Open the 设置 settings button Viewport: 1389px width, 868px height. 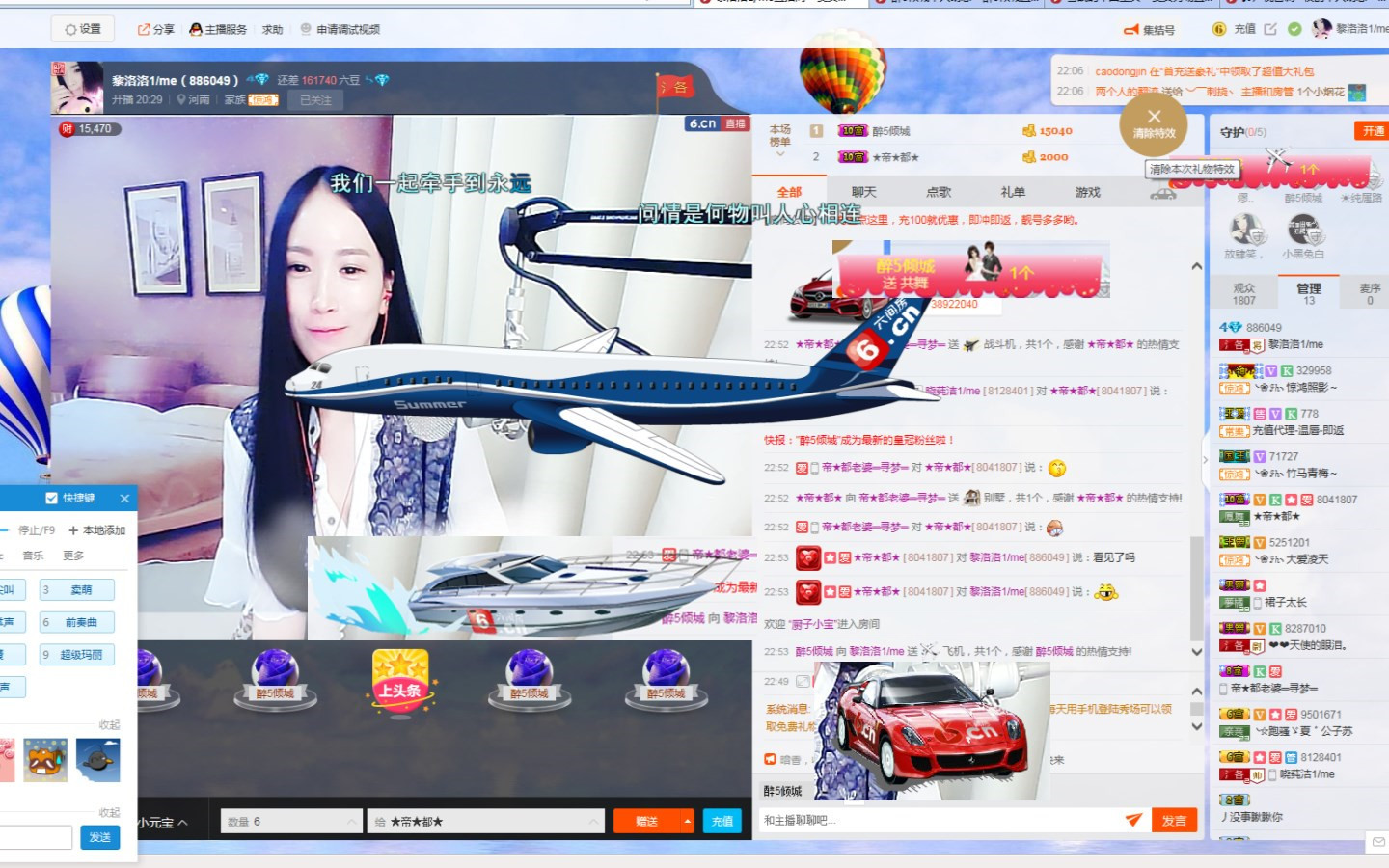83,29
